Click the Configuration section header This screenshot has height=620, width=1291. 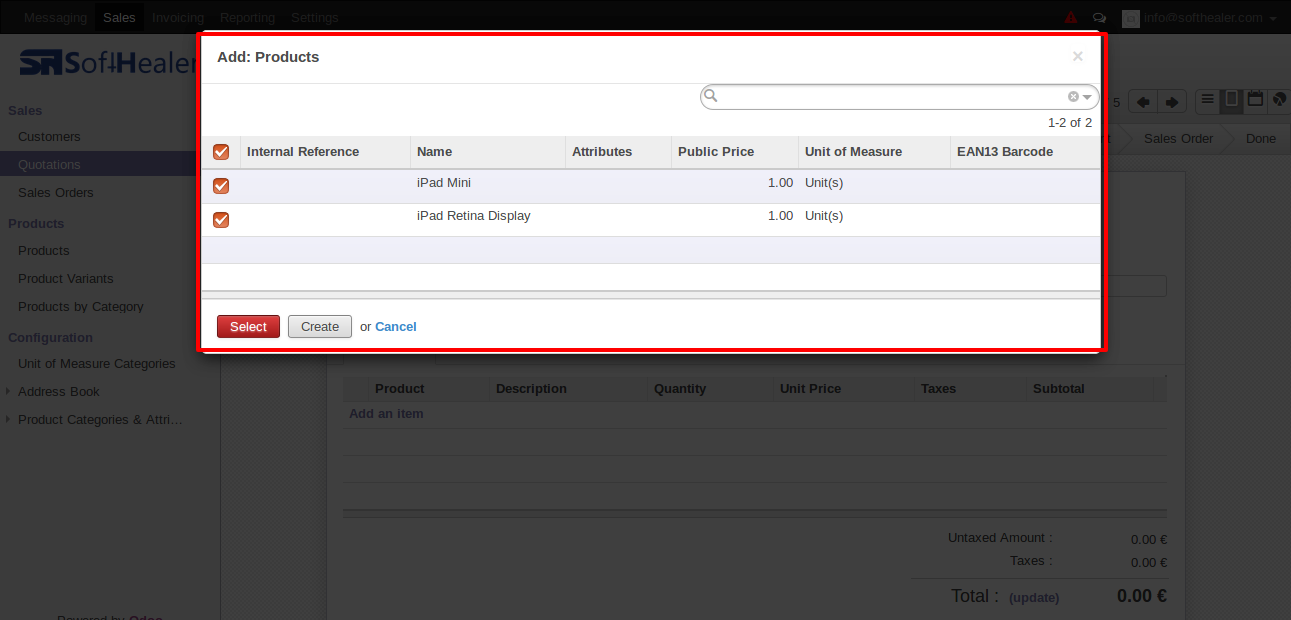point(50,338)
